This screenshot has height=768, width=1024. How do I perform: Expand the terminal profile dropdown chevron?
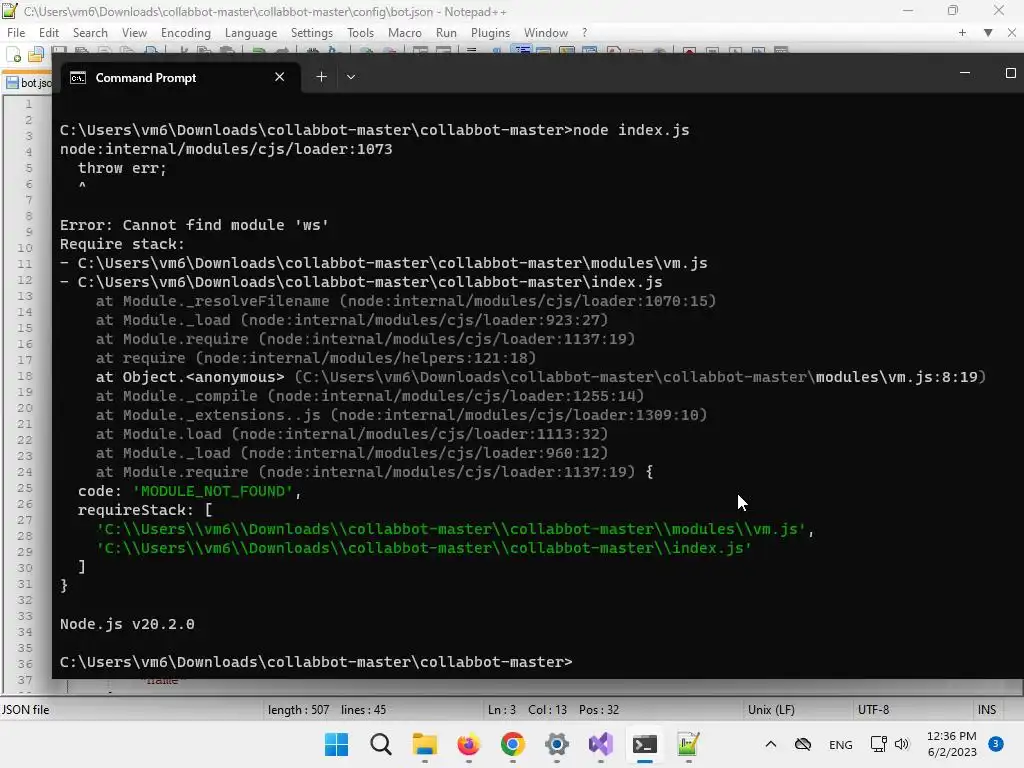tap(351, 77)
